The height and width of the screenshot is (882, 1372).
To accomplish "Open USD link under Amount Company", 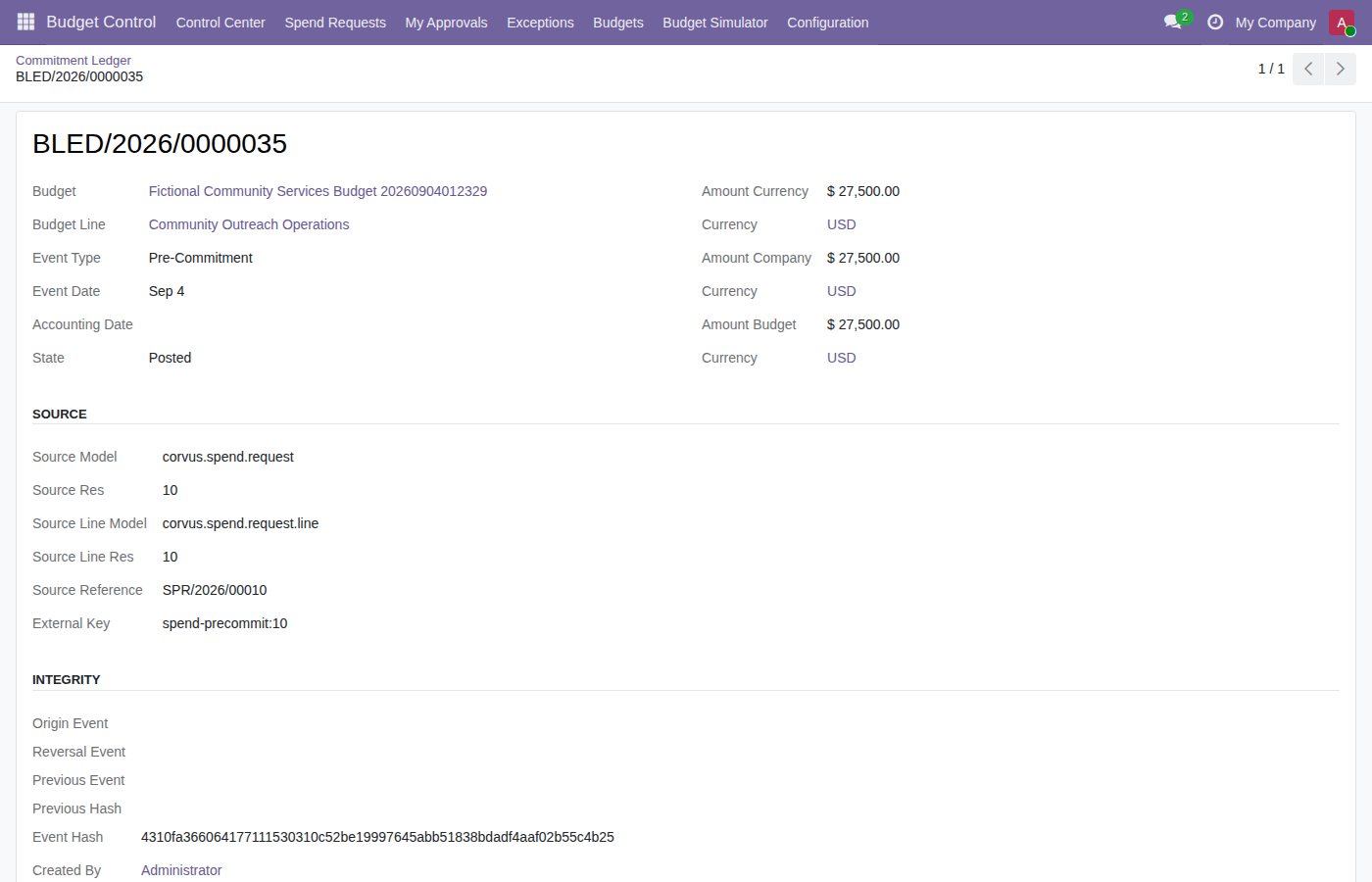I will (x=842, y=291).
